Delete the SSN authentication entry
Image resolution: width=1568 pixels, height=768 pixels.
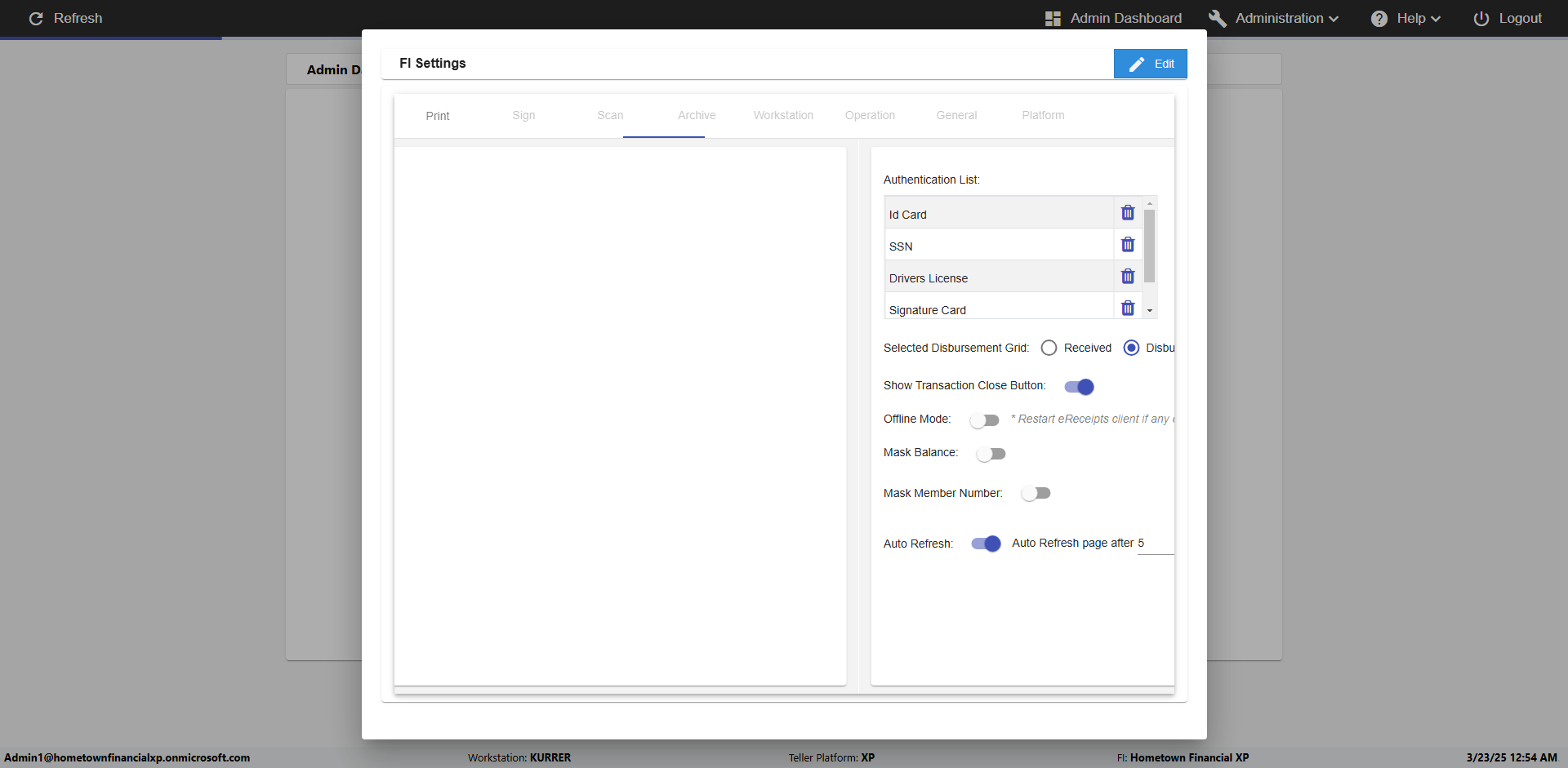1128,245
